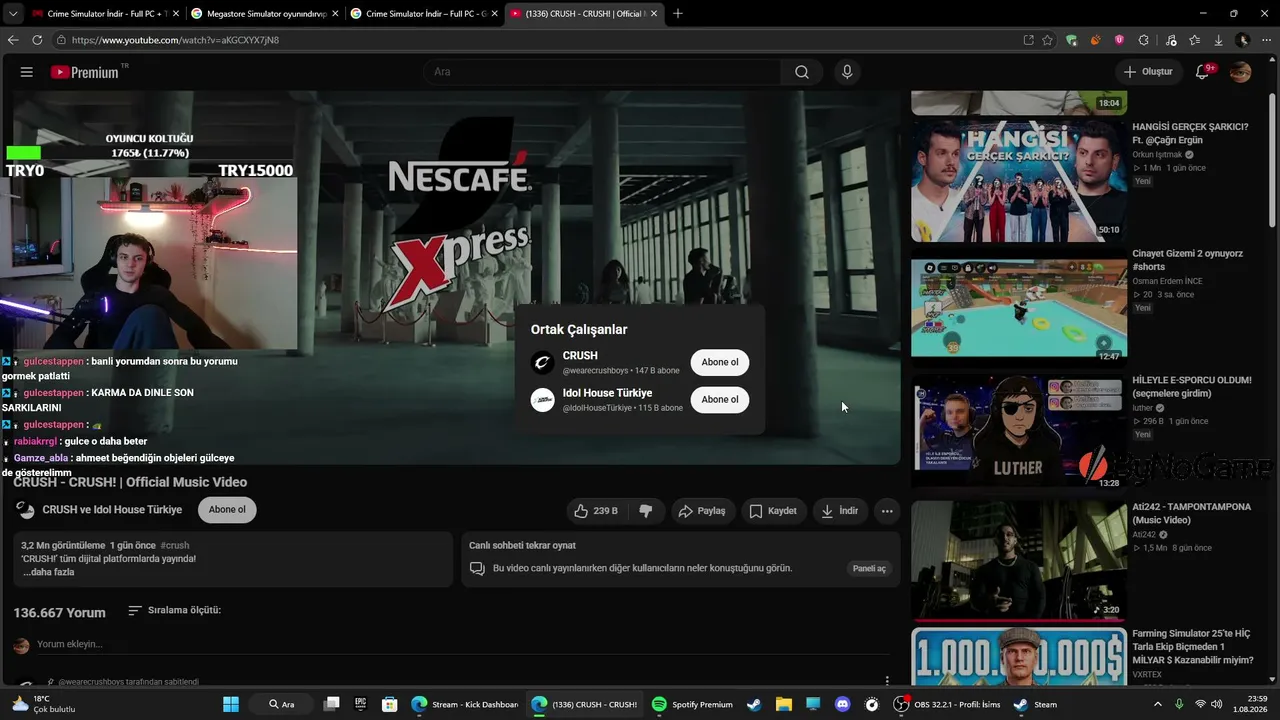Open browser downloads panel
1280x720 pixels.
point(1218,40)
